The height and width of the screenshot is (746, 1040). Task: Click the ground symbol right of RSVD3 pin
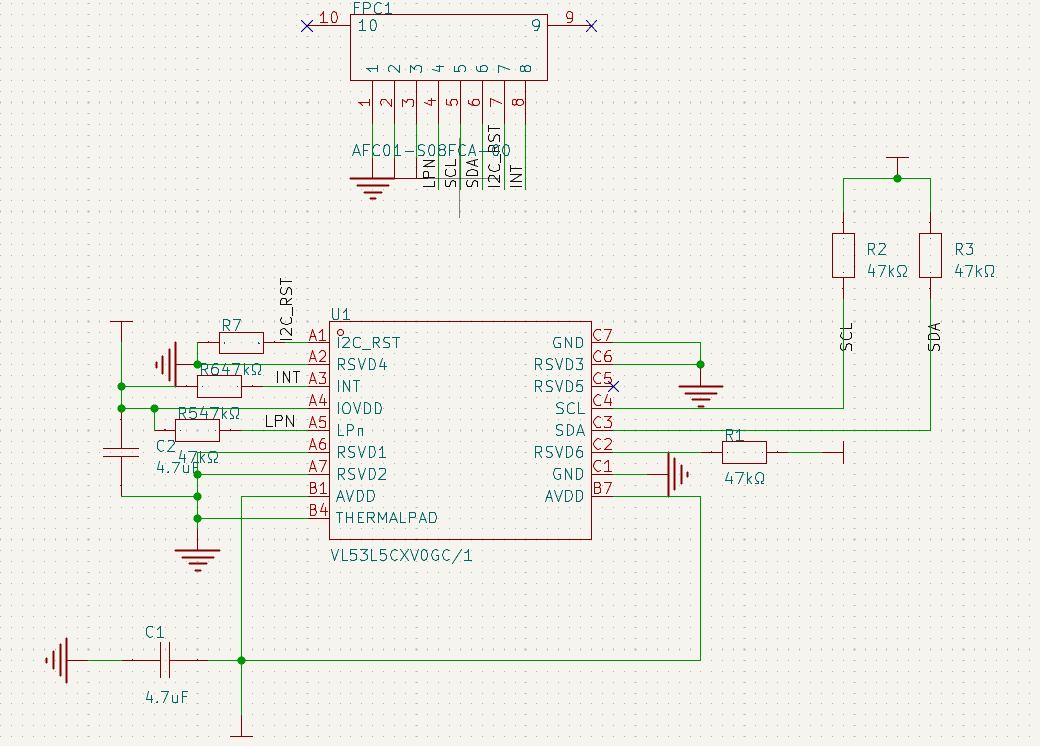[x=700, y=394]
